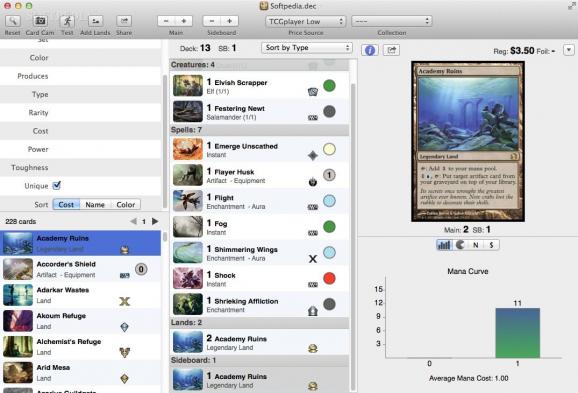Open the Sort by Type dropdown

coord(307,48)
